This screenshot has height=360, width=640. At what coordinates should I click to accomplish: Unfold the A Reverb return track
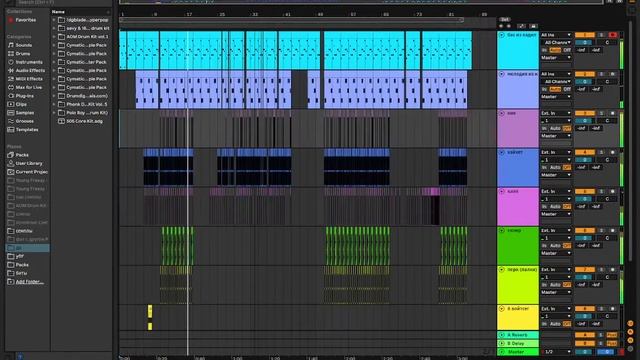(x=502, y=335)
